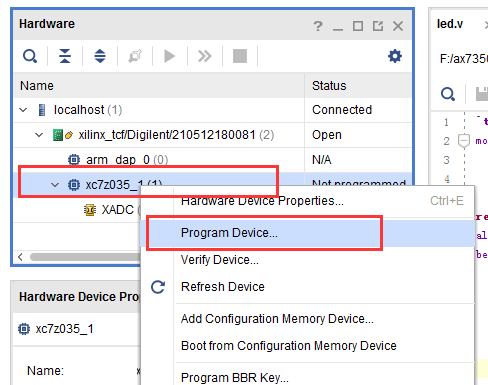Image resolution: width=488 pixels, height=385 pixels.
Task: Choose Verify Device from context menu
Action: click(x=308, y=260)
